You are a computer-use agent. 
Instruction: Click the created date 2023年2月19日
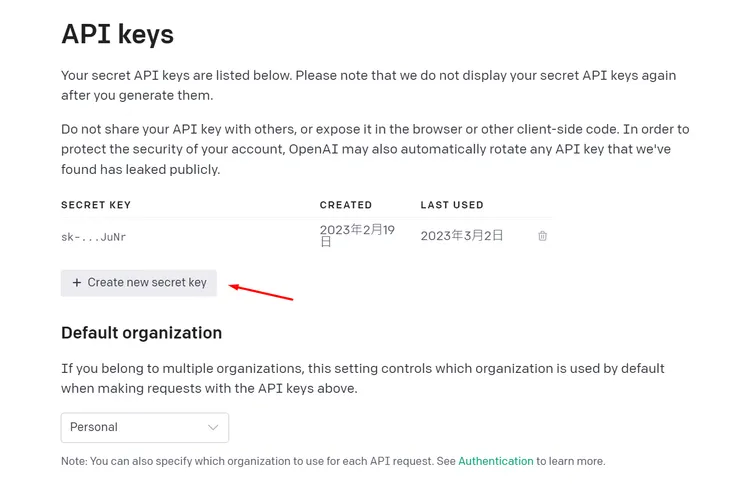pyautogui.click(x=357, y=236)
